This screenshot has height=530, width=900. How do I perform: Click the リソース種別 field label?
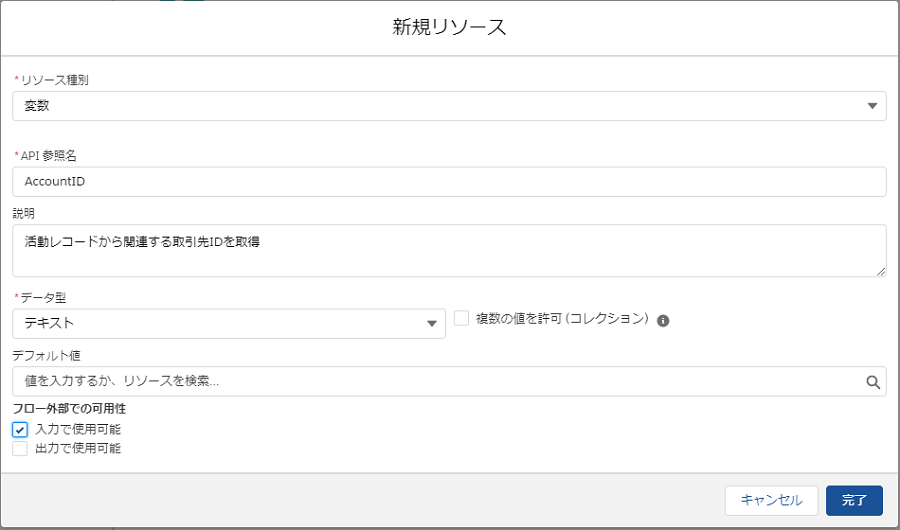(x=55, y=80)
